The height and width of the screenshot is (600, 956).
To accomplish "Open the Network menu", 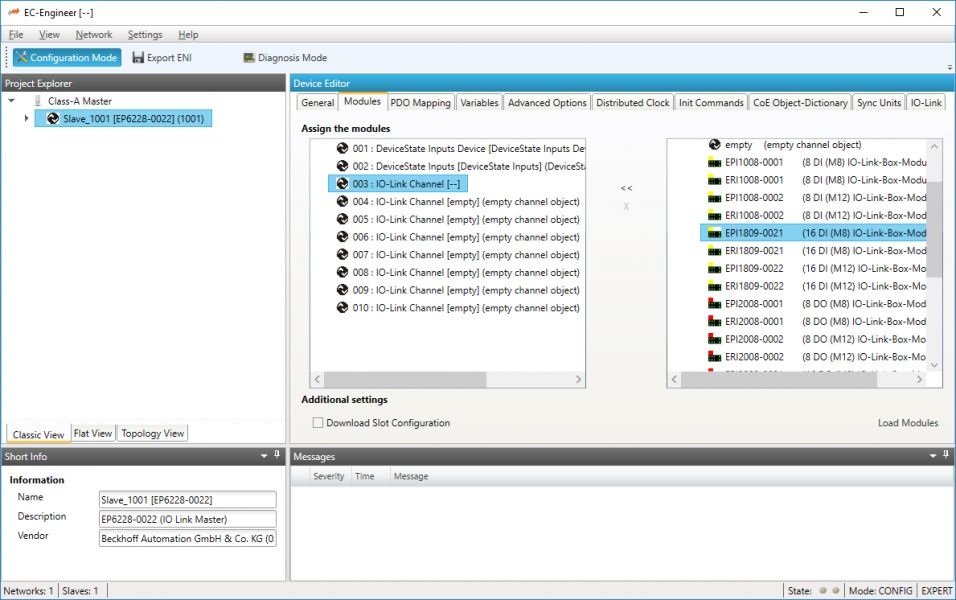I will tap(94, 35).
